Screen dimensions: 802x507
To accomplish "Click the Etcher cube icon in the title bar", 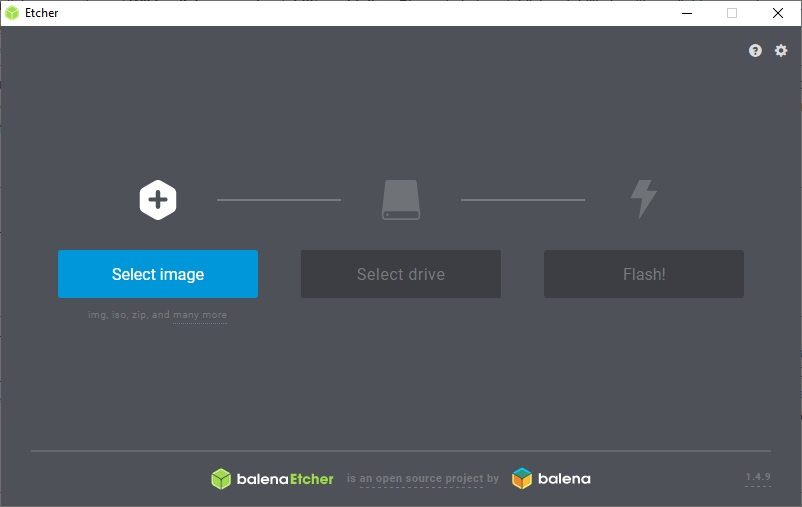I will pyautogui.click(x=12, y=13).
